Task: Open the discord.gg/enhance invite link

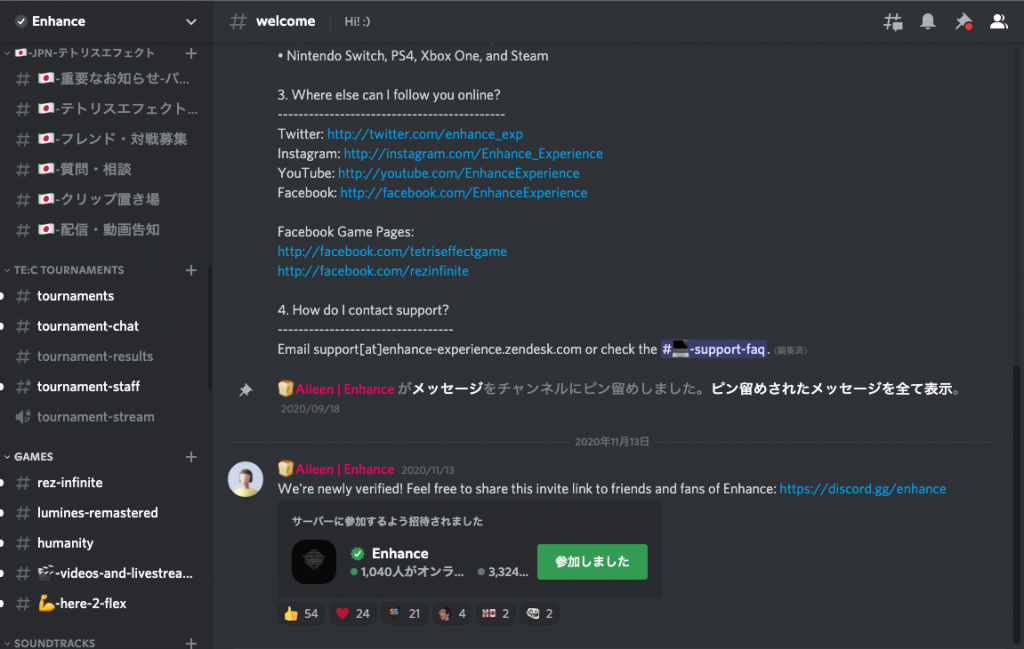Action: pyautogui.click(x=862, y=489)
